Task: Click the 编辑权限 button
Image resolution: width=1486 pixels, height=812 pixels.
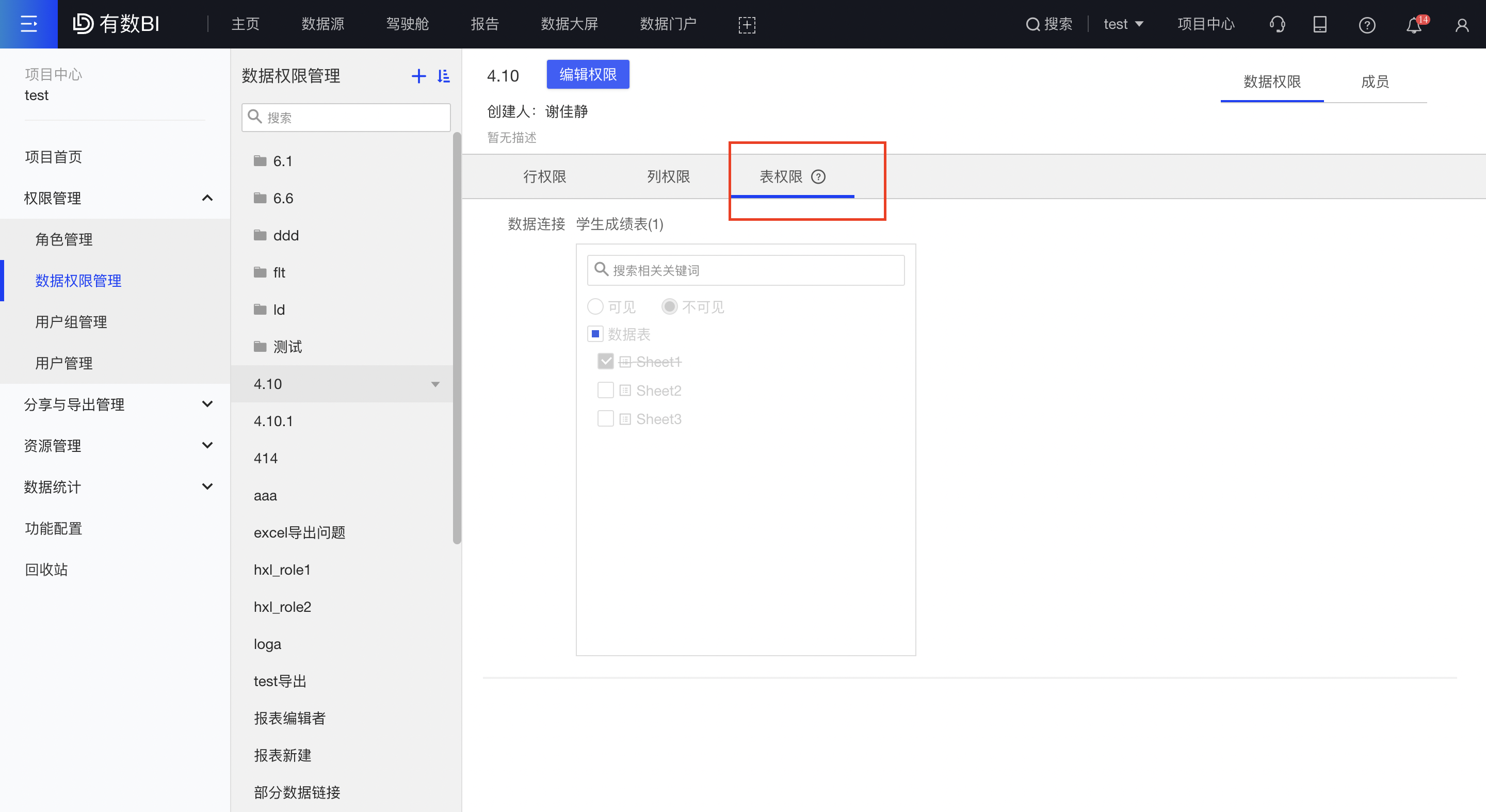Action: point(587,74)
